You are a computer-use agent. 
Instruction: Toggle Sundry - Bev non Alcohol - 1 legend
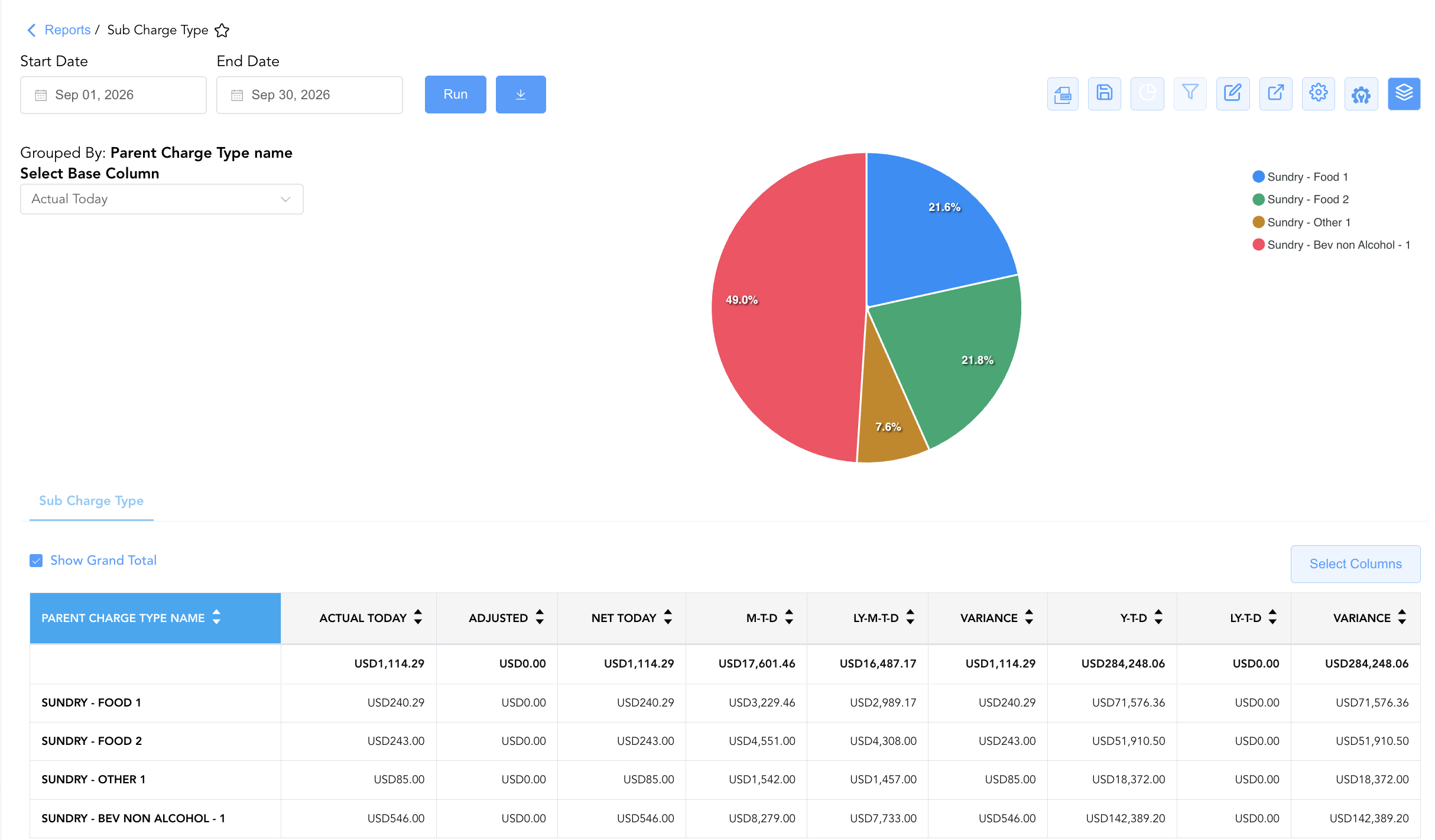click(1332, 245)
